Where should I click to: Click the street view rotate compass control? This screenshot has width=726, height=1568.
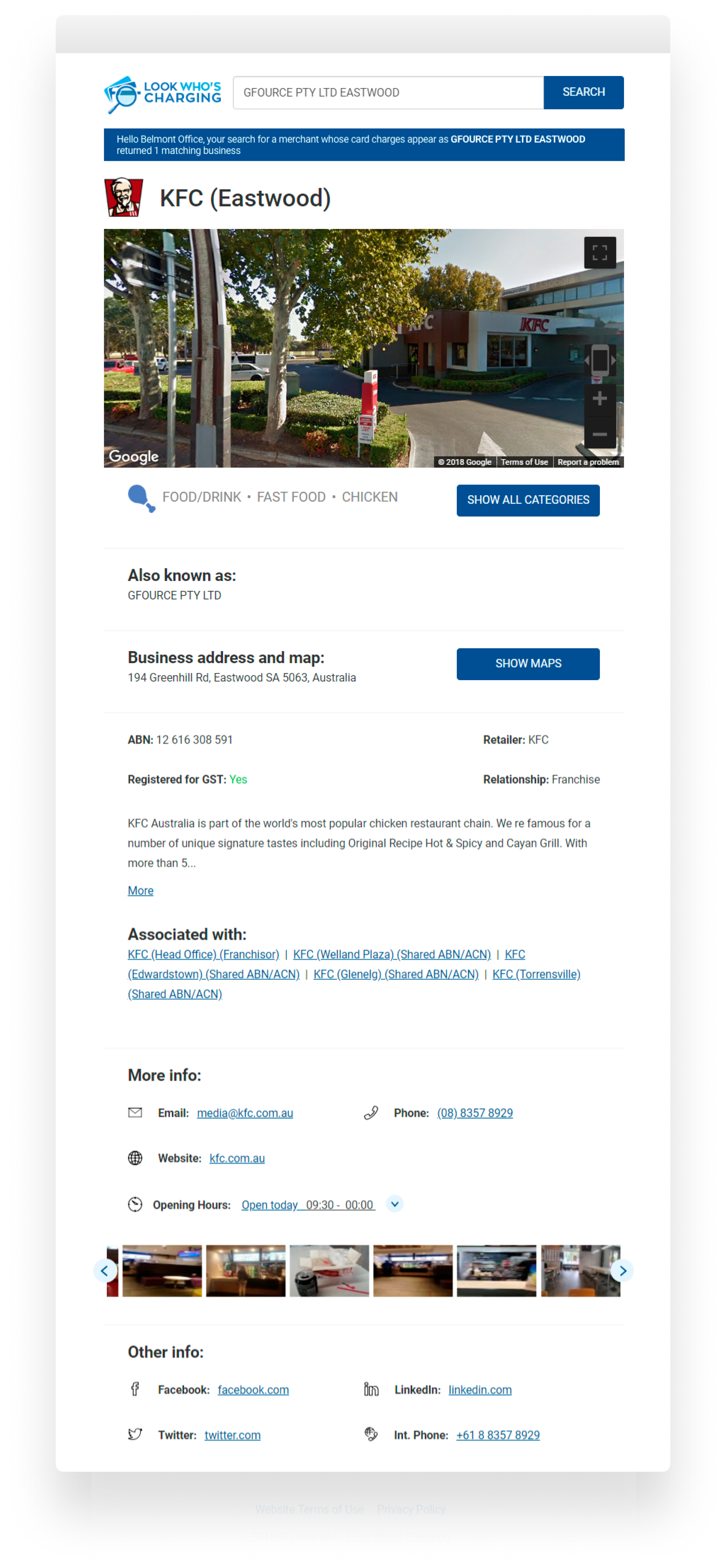[599, 360]
